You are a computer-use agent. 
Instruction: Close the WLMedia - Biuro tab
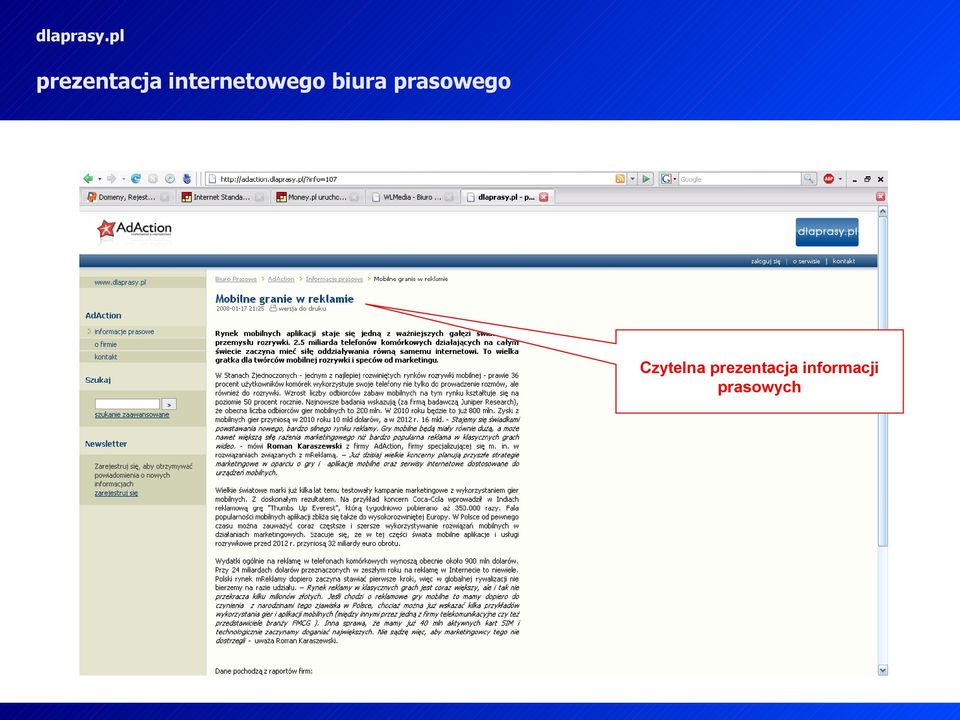click(449, 197)
